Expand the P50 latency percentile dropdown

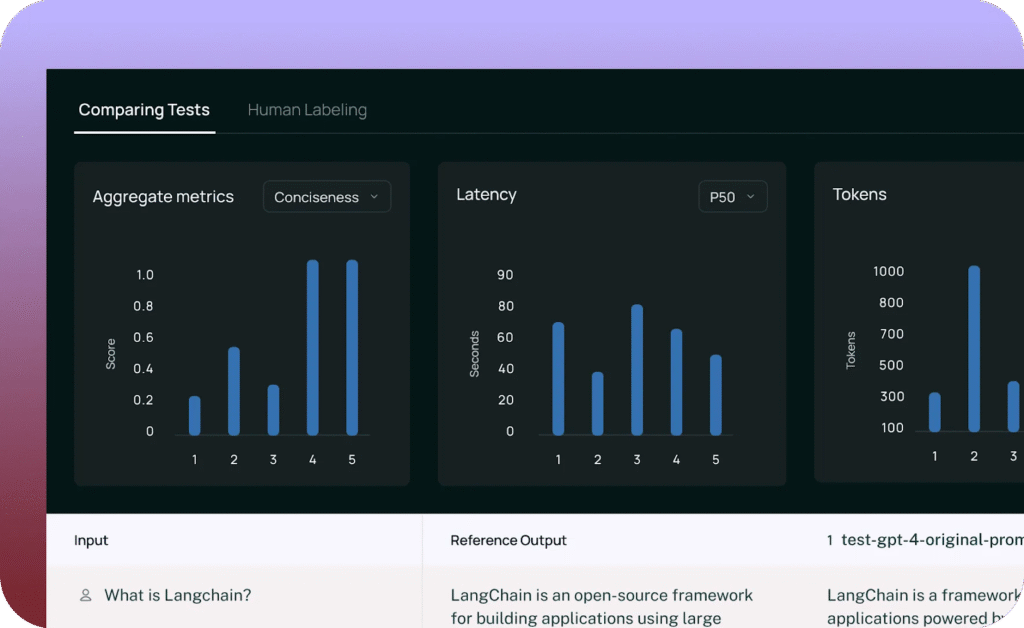pos(732,197)
